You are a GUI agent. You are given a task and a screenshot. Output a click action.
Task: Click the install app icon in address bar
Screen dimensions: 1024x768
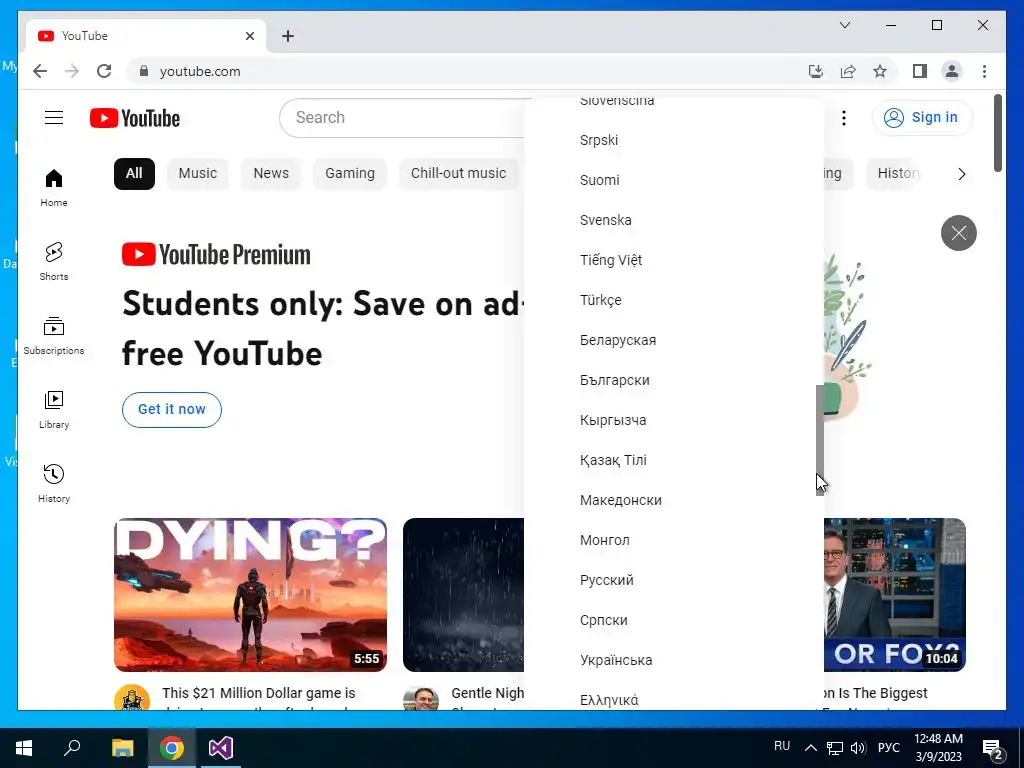(x=816, y=71)
